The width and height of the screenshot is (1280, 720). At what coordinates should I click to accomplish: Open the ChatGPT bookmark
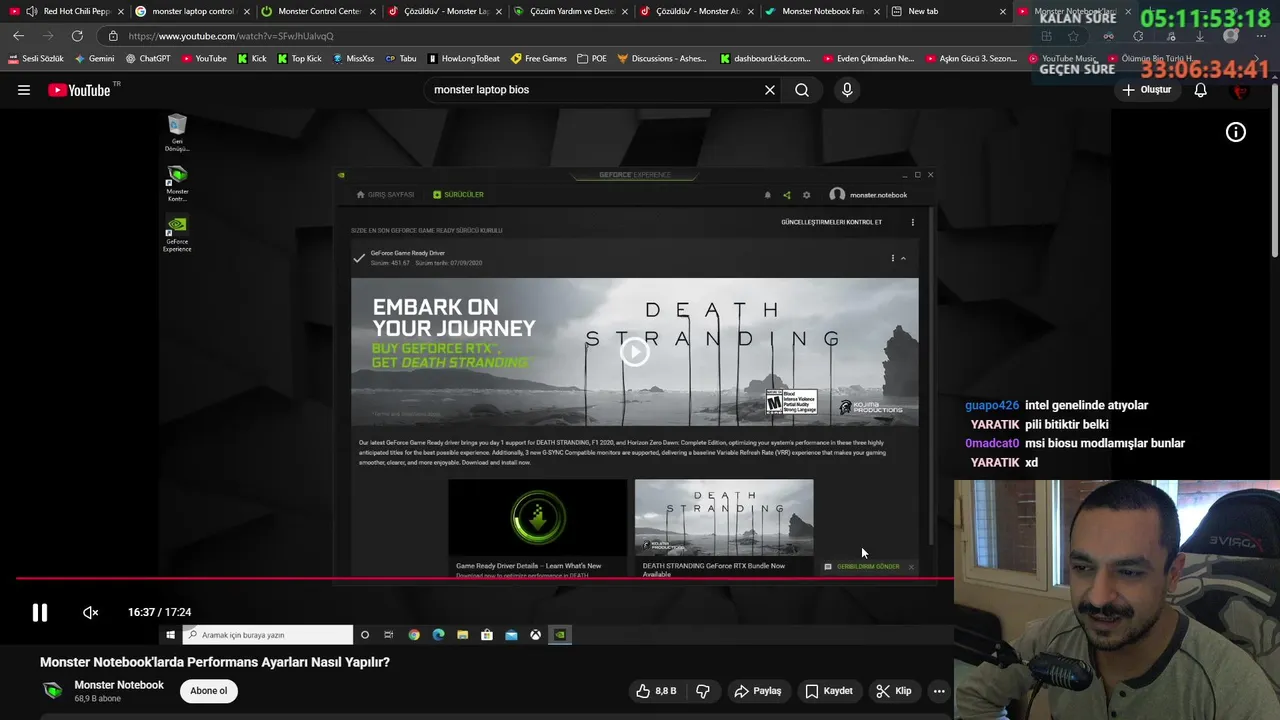[148, 59]
